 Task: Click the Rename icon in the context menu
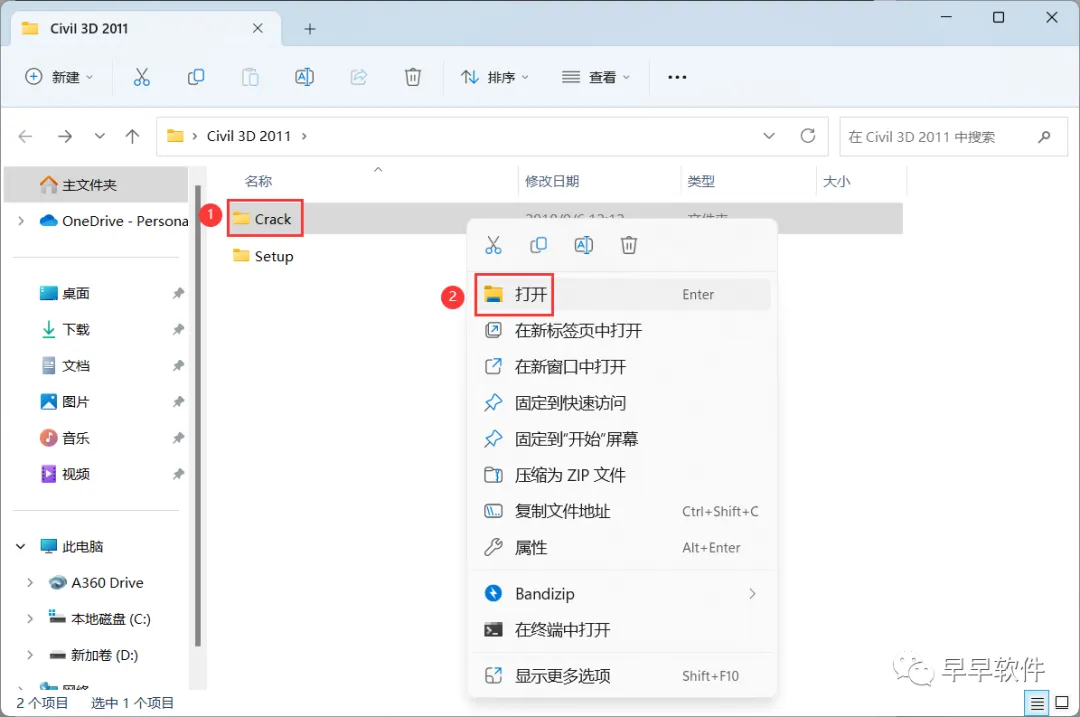coord(583,245)
